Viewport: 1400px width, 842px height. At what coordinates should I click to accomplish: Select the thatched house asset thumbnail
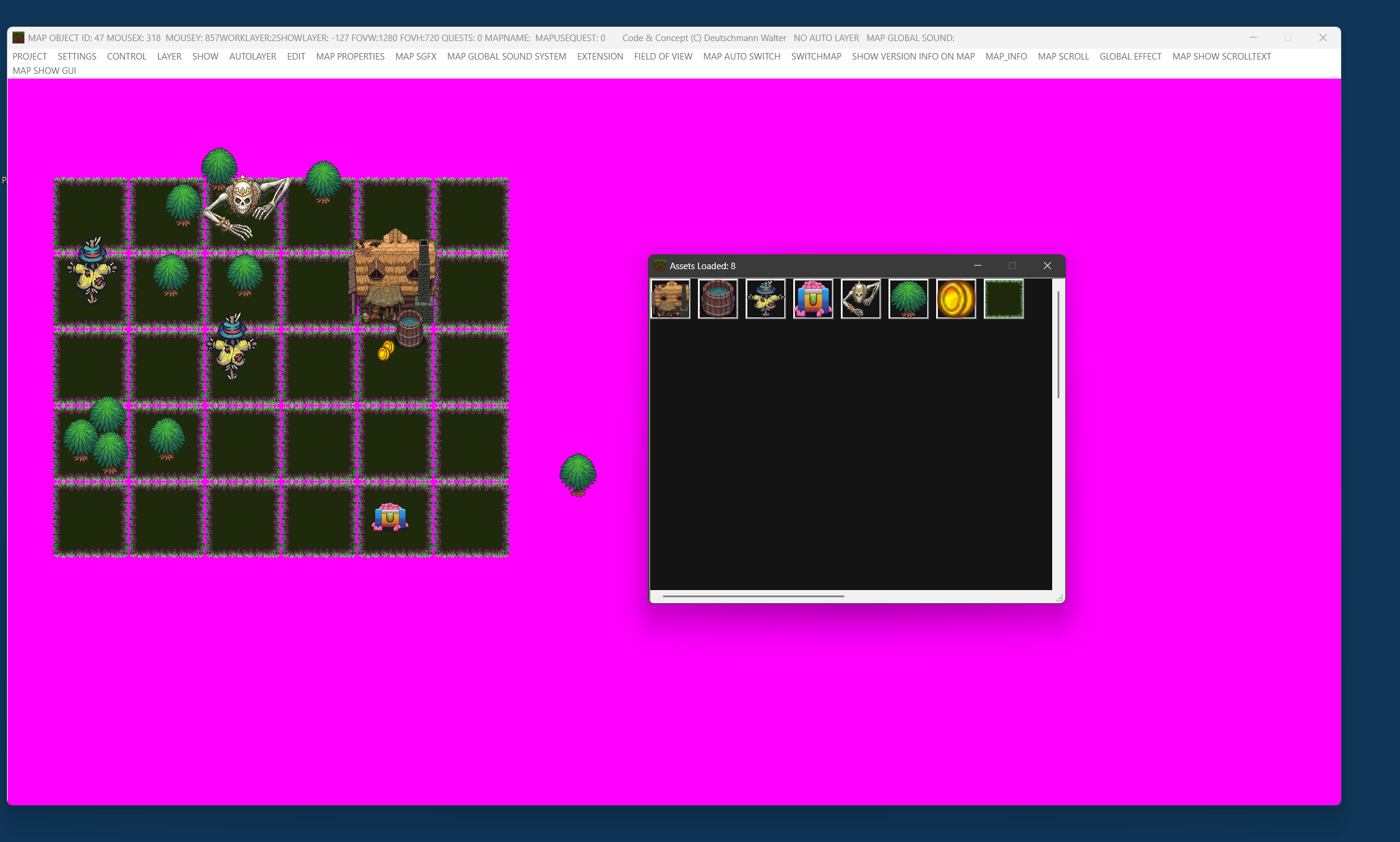tap(670, 298)
